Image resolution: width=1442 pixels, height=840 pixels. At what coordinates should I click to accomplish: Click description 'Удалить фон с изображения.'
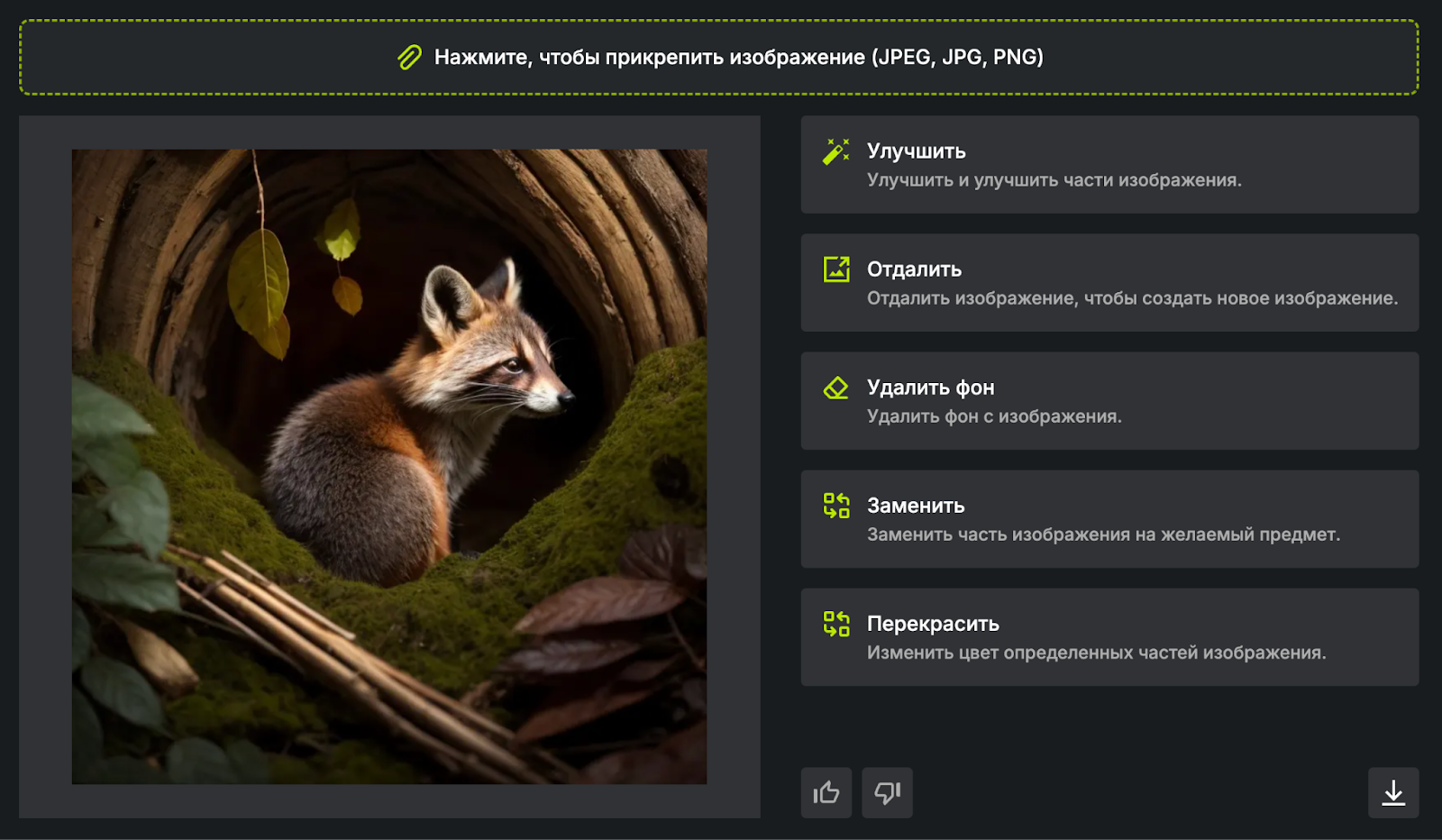[994, 416]
